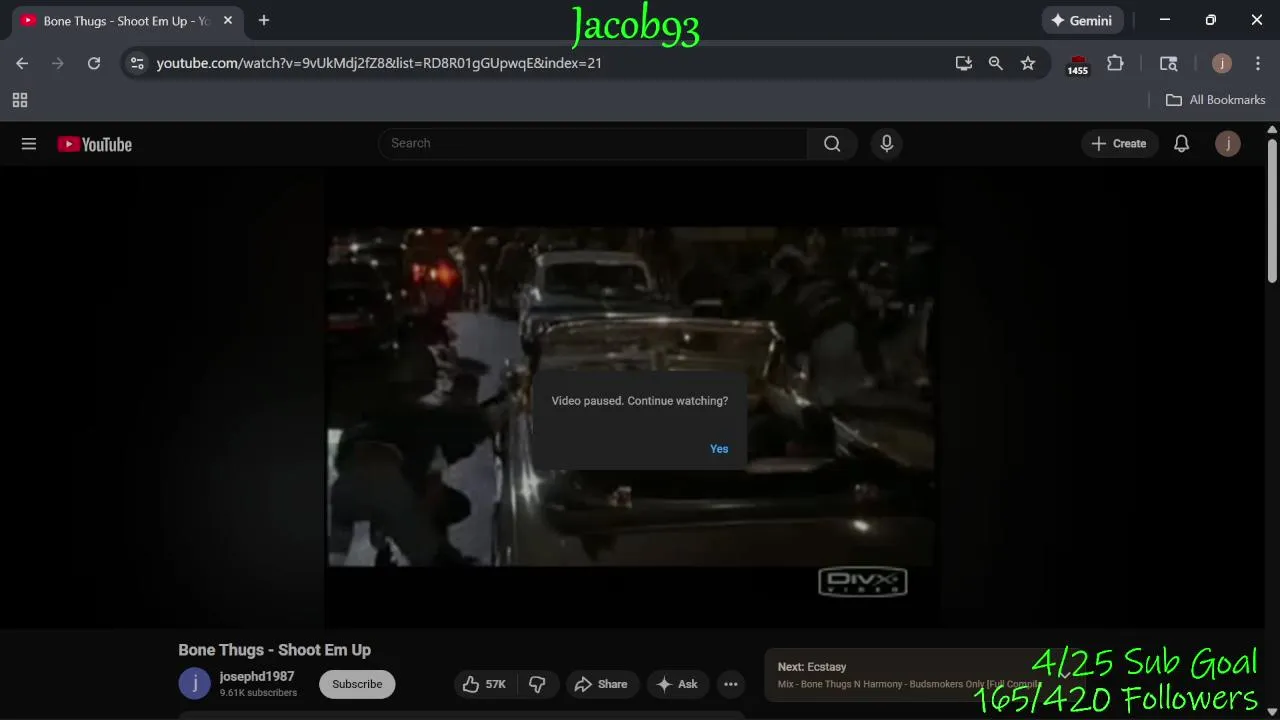Subscribe to josephd1987

click(x=357, y=684)
